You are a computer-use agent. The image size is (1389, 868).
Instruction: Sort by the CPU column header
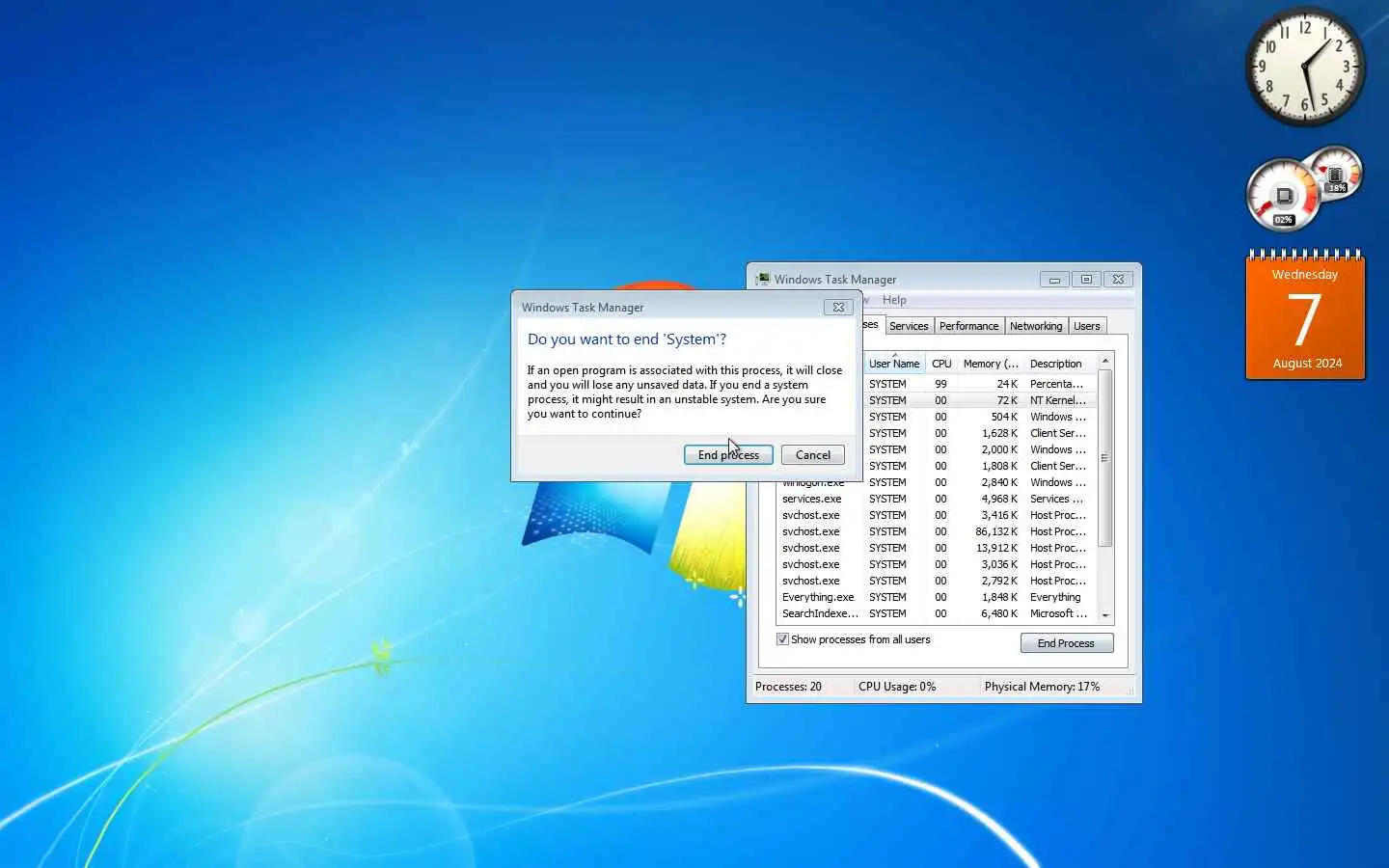[941, 364]
